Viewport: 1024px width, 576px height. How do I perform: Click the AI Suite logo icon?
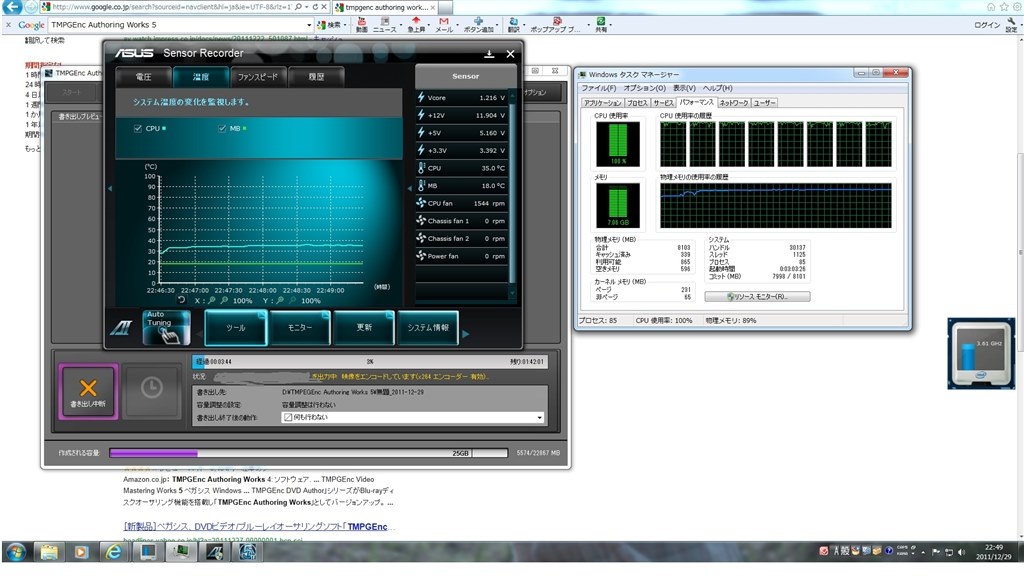(x=121, y=328)
